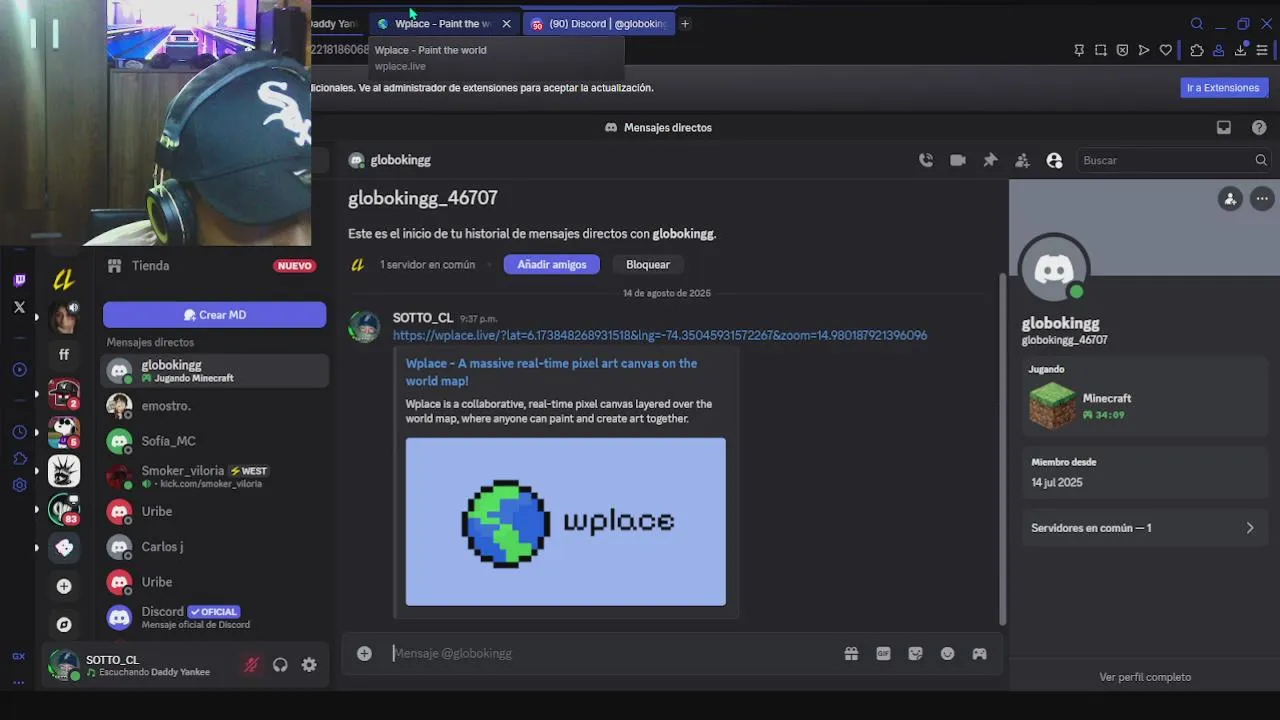Screen dimensions: 1280x720
Task: Open the wplace preview image
Action: click(x=566, y=522)
